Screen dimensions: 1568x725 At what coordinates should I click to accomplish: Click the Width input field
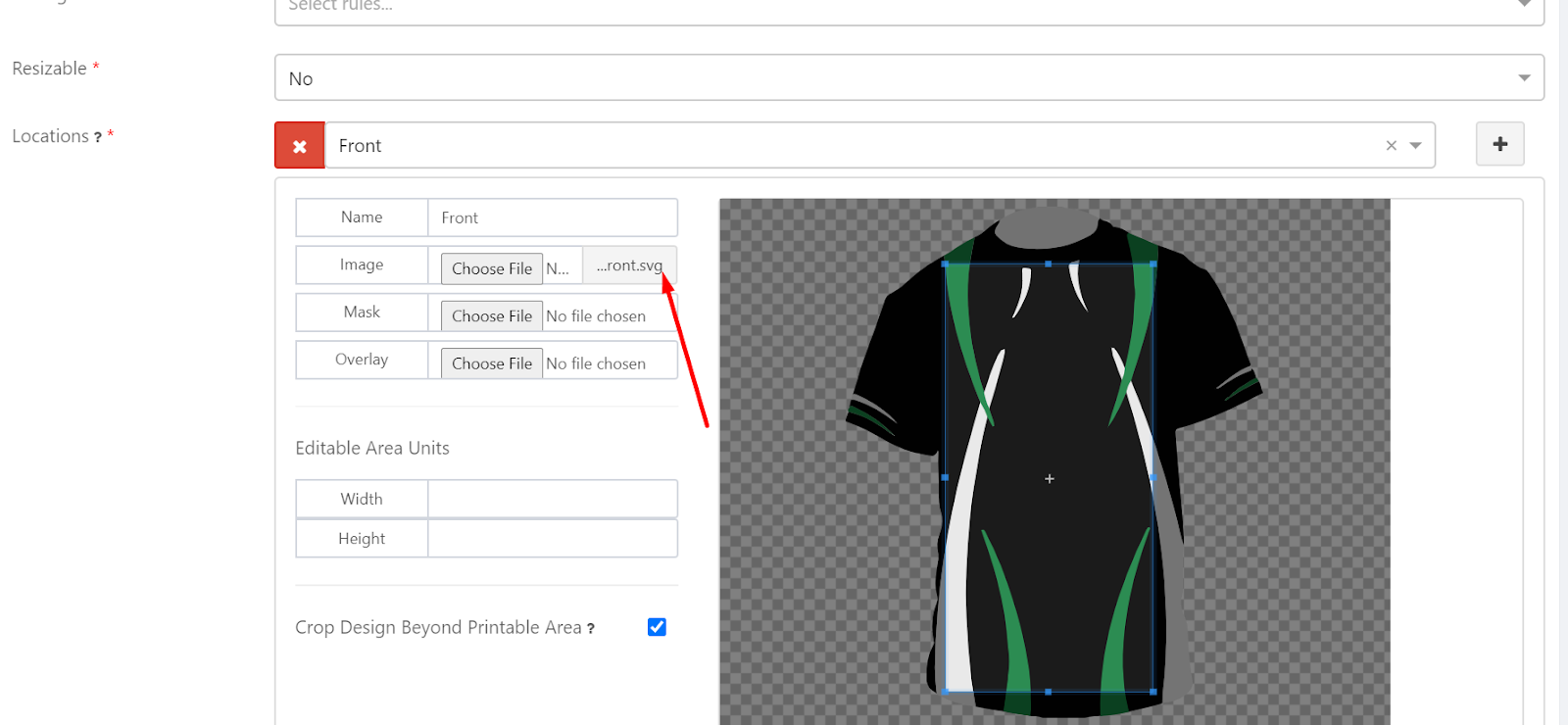(x=553, y=499)
